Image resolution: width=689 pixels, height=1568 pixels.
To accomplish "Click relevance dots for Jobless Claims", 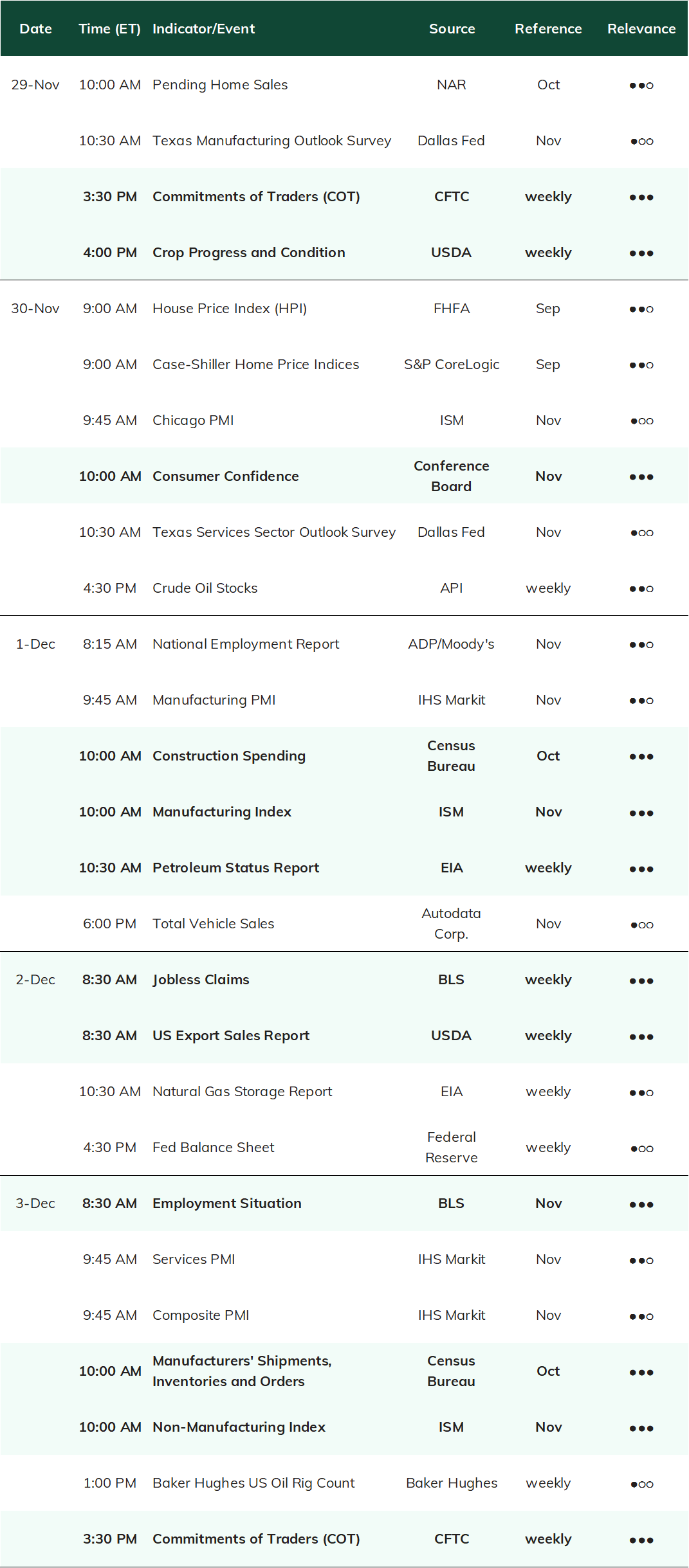I will coord(641,980).
